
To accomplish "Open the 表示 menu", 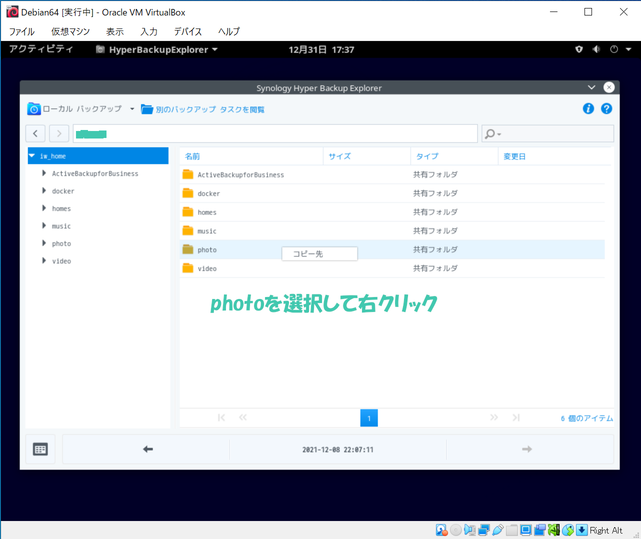I will click(x=115, y=31).
